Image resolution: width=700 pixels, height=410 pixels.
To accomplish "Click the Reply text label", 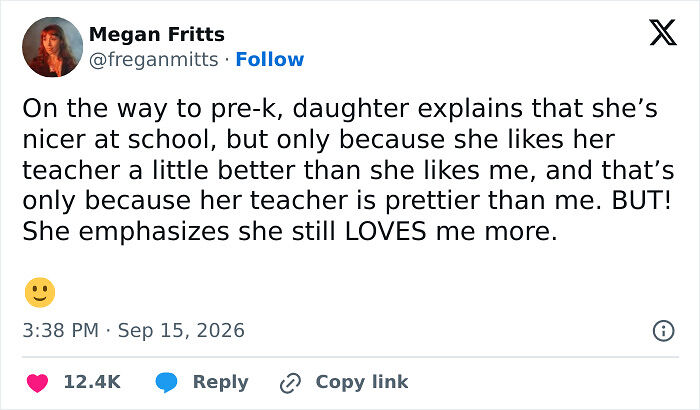I will [x=221, y=383].
